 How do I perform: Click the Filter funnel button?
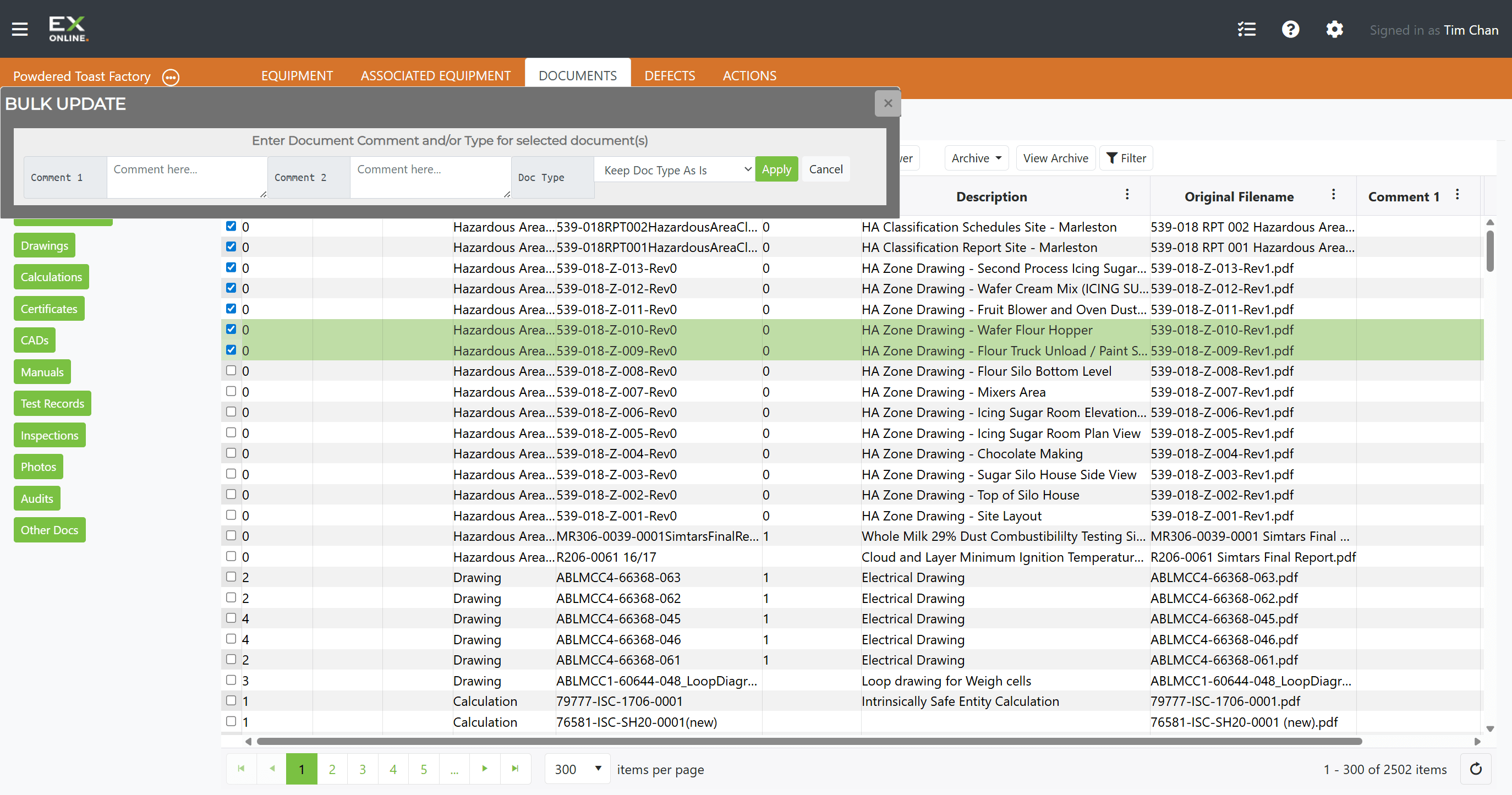[x=1126, y=158]
